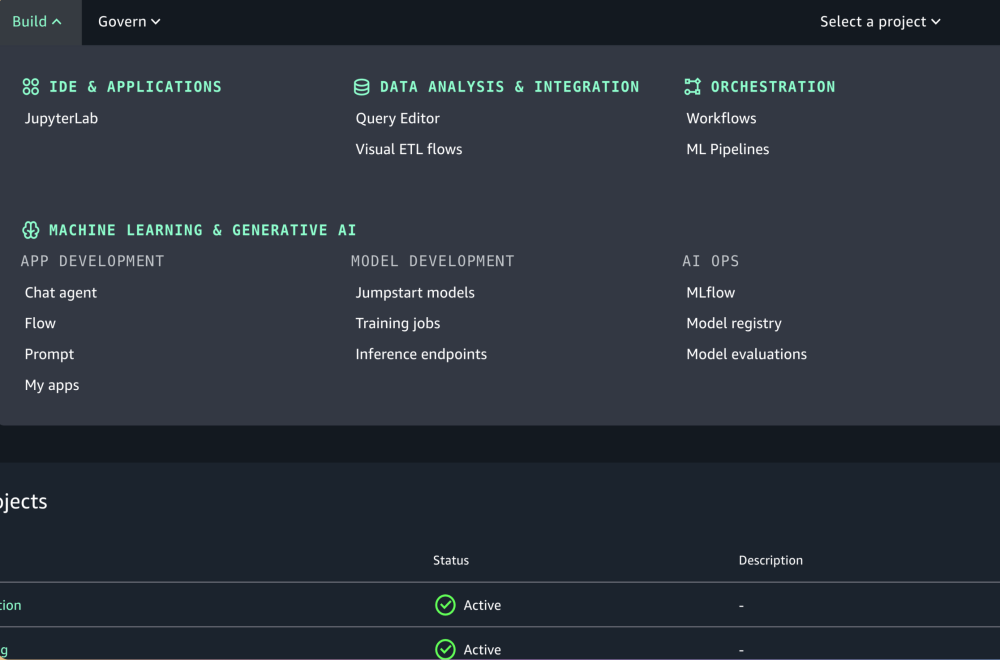Click the APP DEVELOPMENT subheading
Screen dimensions: 1000x660
(92, 261)
